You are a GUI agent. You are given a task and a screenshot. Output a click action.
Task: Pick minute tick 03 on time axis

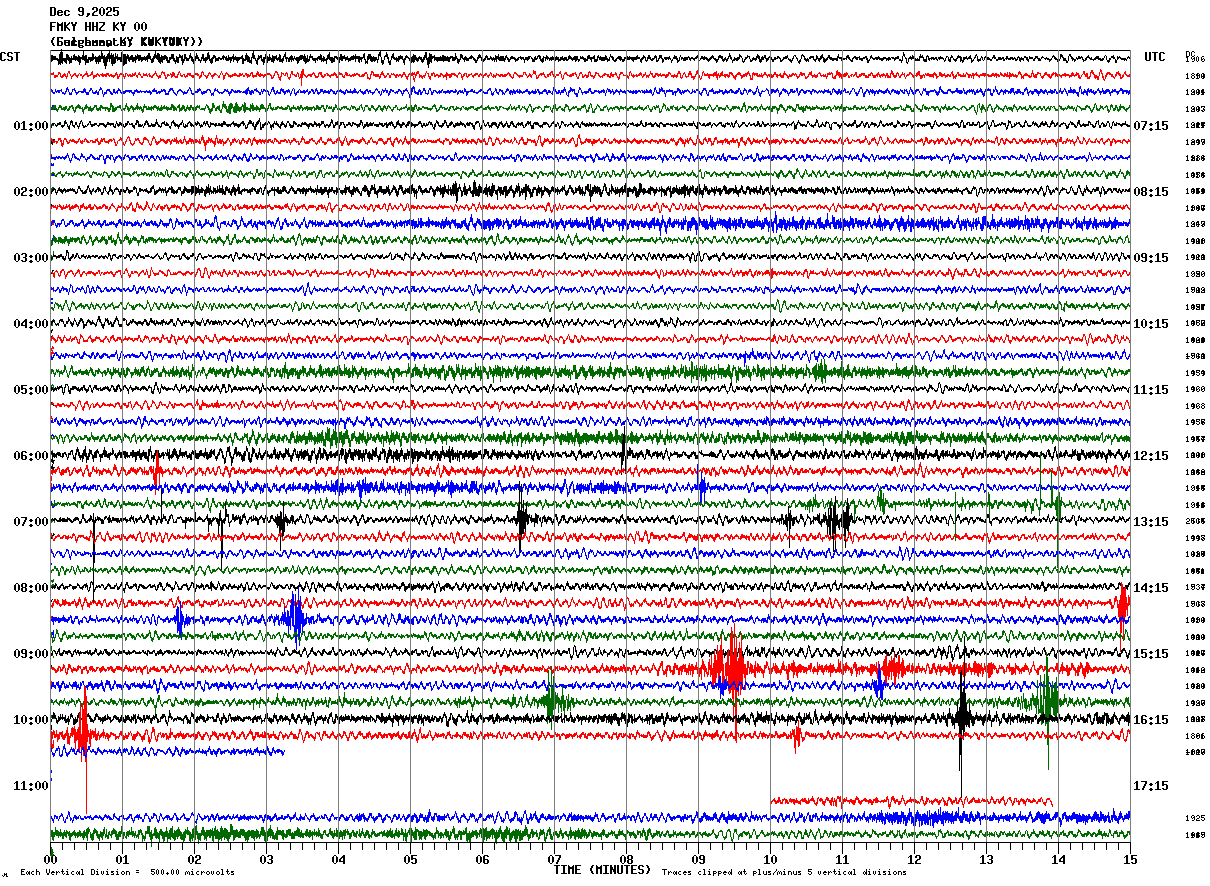pyautogui.click(x=267, y=859)
